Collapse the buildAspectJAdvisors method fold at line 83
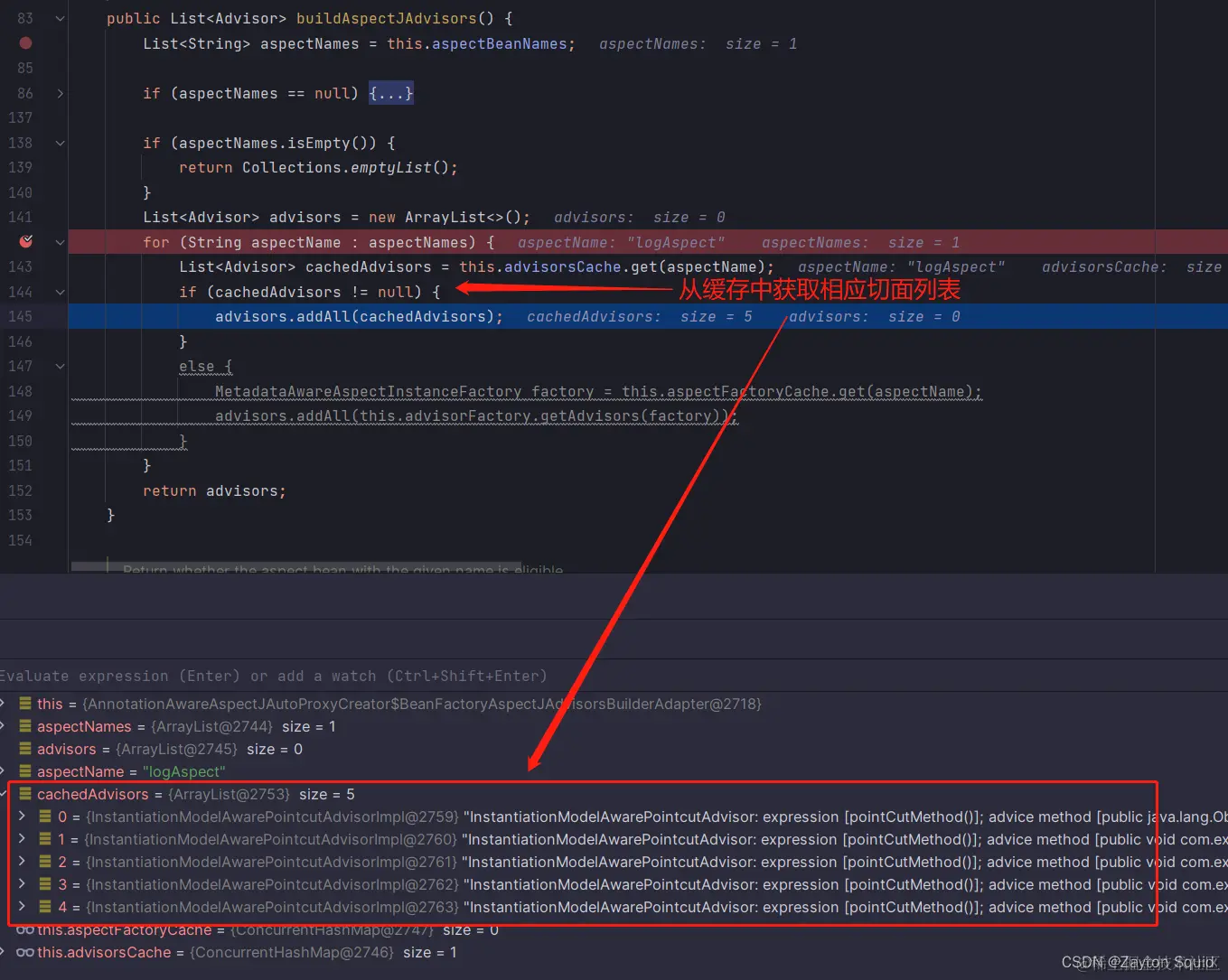1228x980 pixels. coord(60,18)
